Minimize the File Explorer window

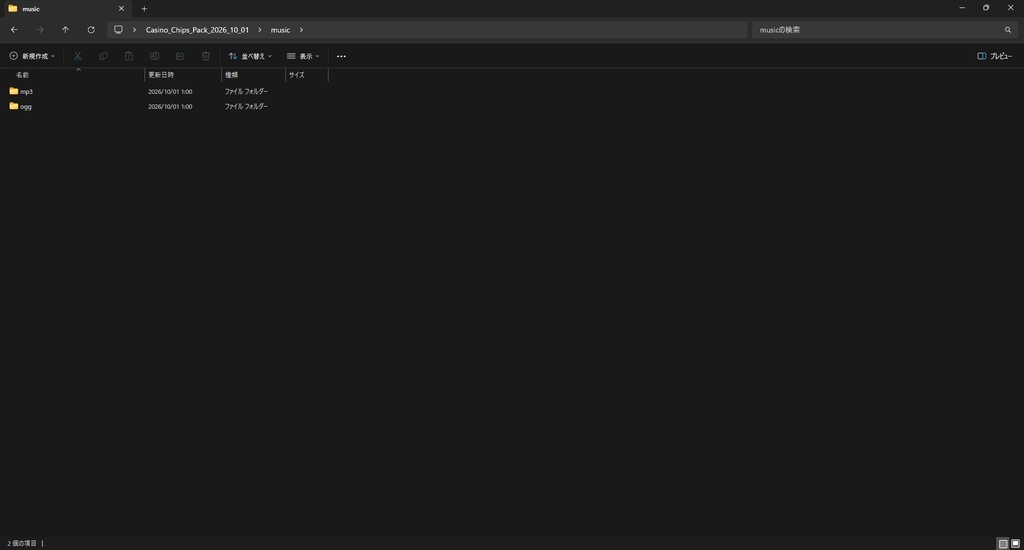coord(962,8)
